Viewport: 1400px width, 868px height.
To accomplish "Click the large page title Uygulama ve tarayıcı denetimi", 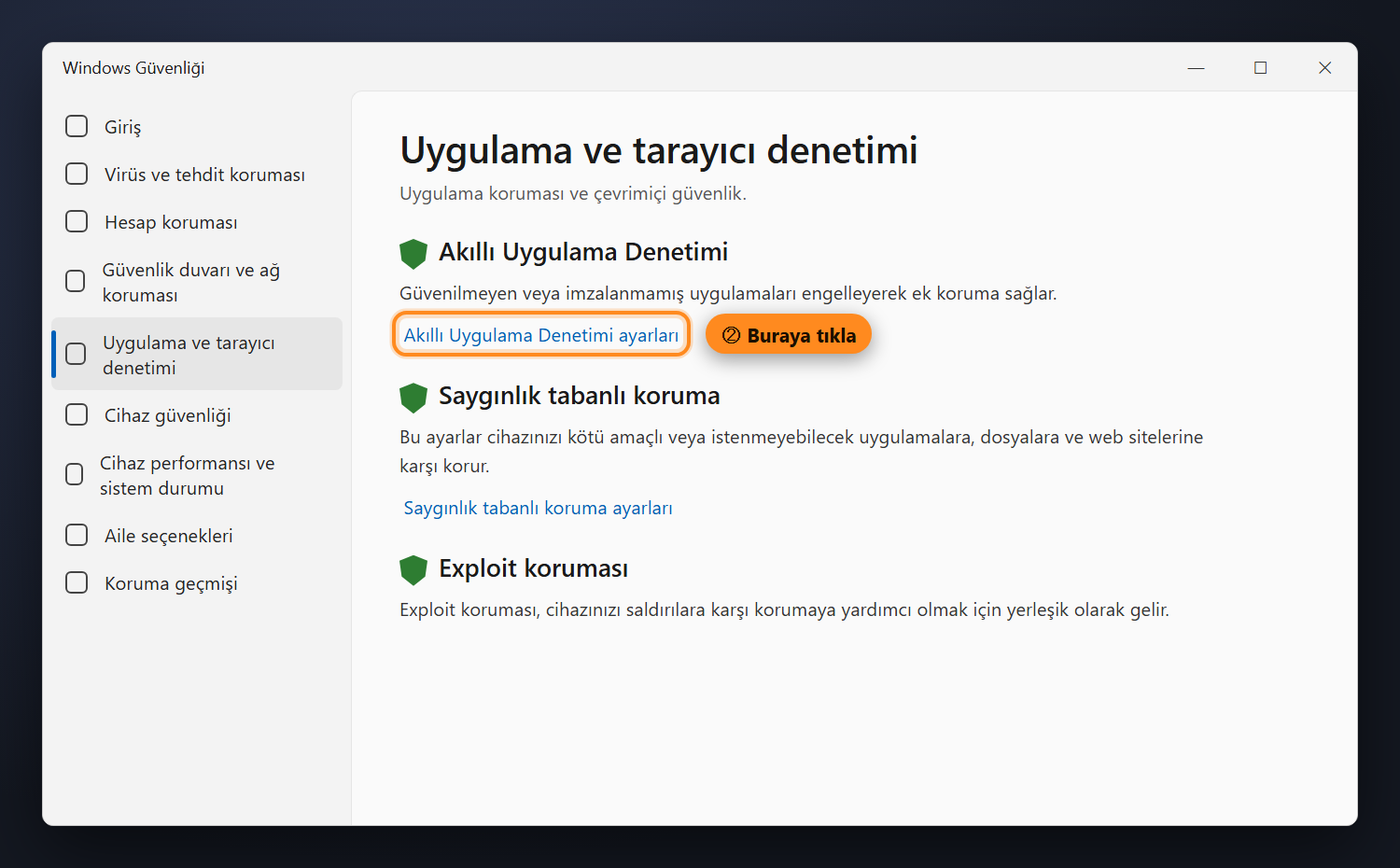I will tap(659, 150).
